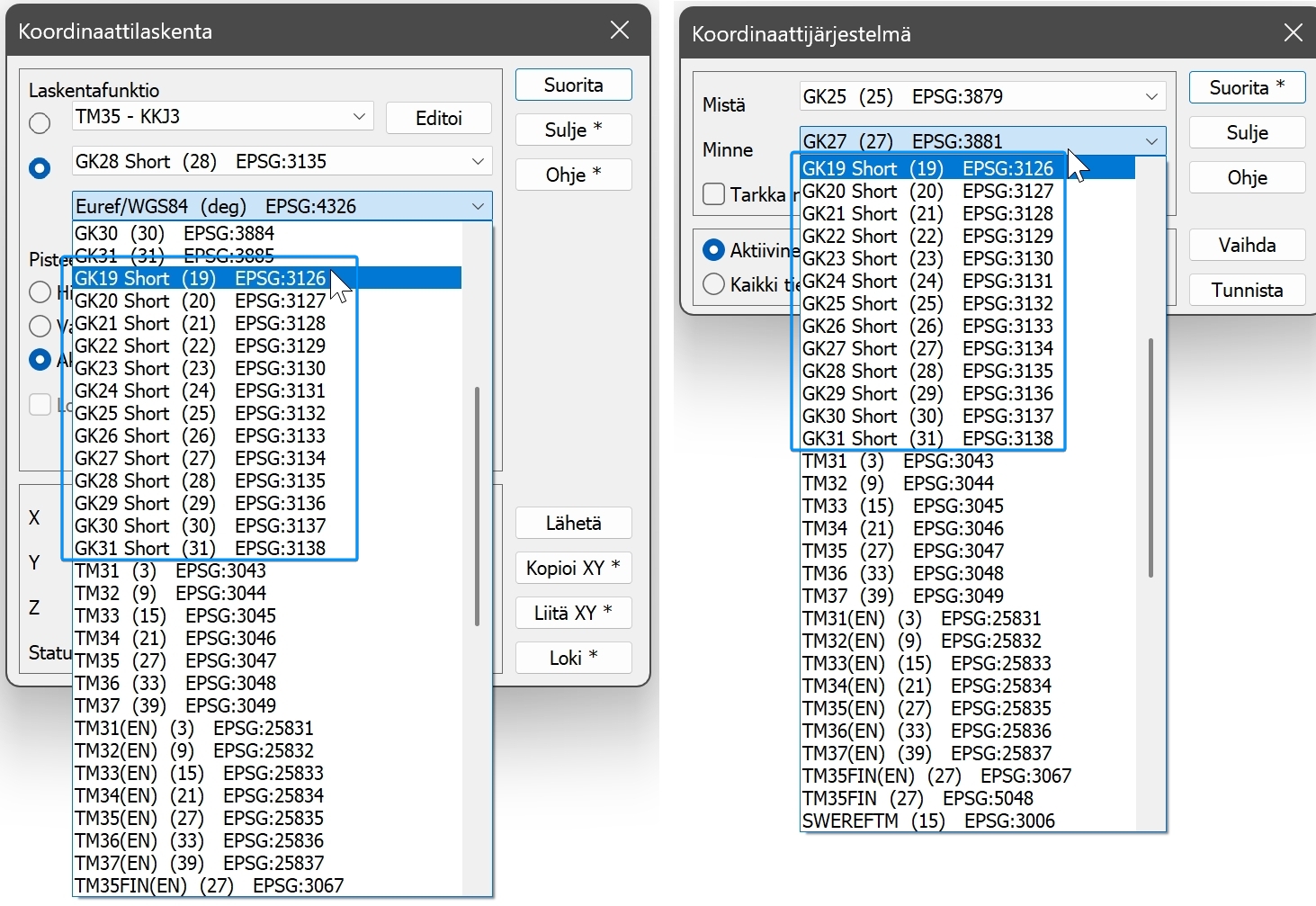Enable the Tarkka checkbox in Koordinaattijärjestelmä
The width and height of the screenshot is (1316, 906).
tap(713, 193)
